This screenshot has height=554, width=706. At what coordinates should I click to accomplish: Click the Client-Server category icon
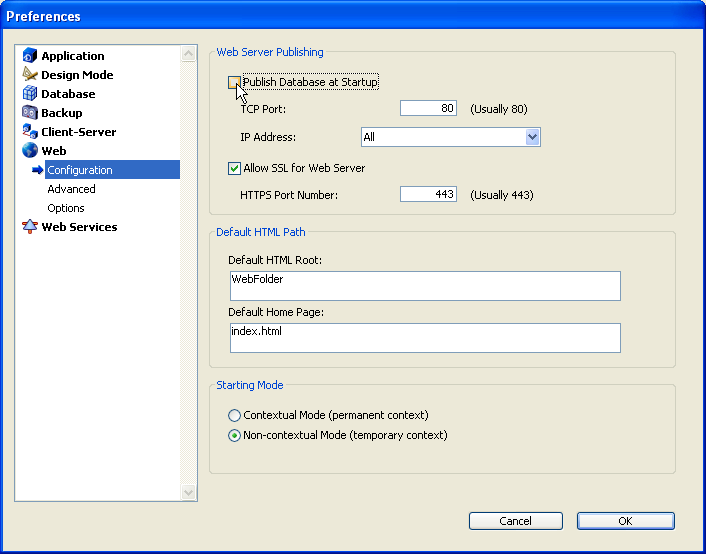(x=30, y=132)
